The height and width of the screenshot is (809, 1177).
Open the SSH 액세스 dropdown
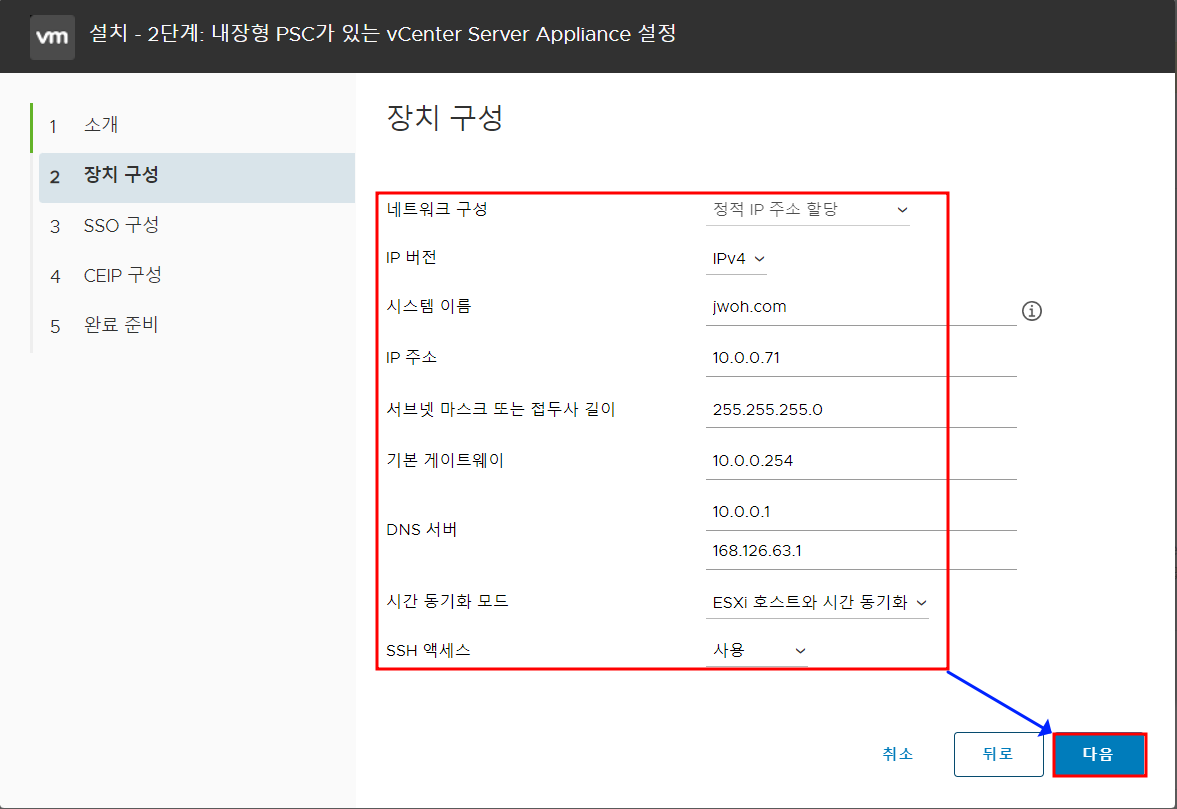757,651
